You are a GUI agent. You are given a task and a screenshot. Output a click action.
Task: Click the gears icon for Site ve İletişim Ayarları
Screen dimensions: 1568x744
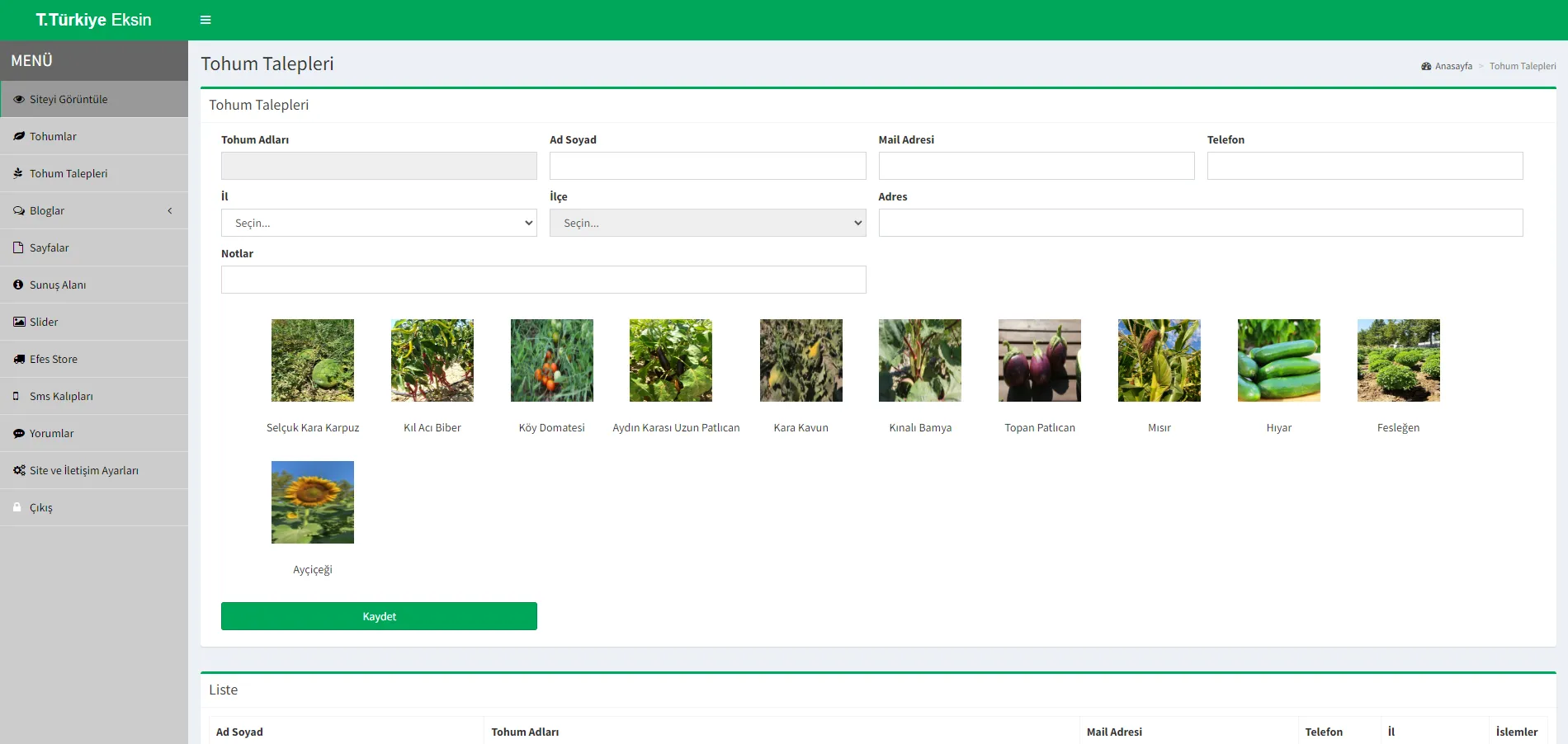[x=19, y=470]
